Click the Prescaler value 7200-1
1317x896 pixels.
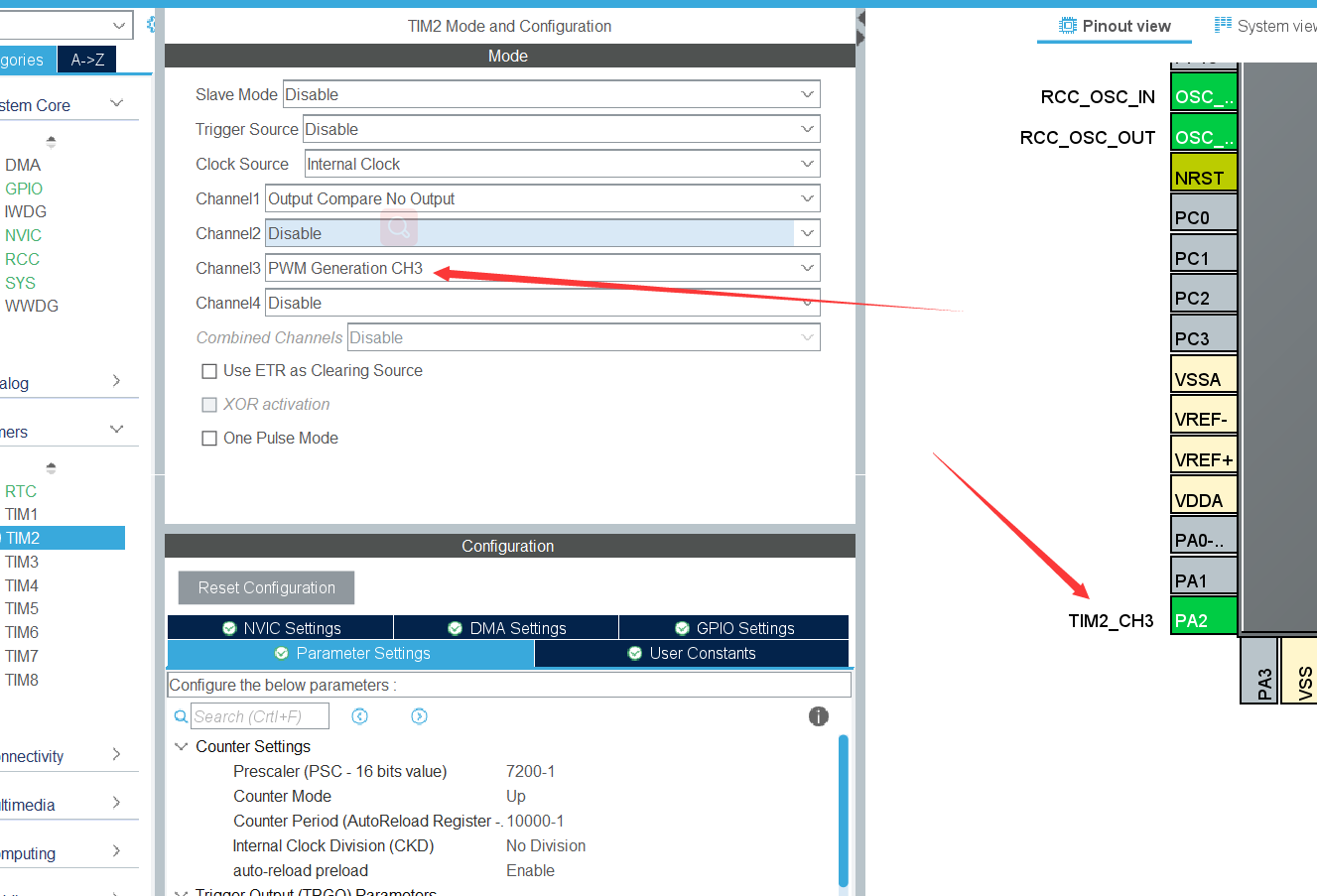point(530,771)
